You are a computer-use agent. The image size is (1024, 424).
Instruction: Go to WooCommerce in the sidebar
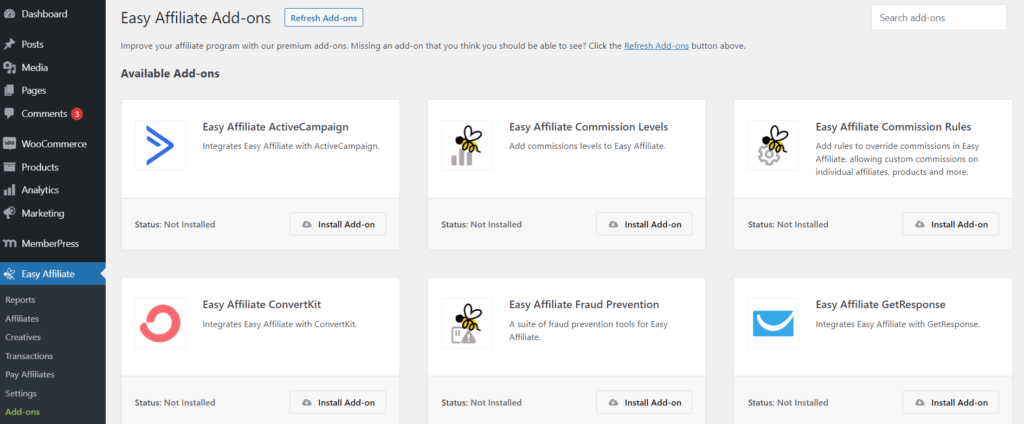pyautogui.click(x=53, y=144)
